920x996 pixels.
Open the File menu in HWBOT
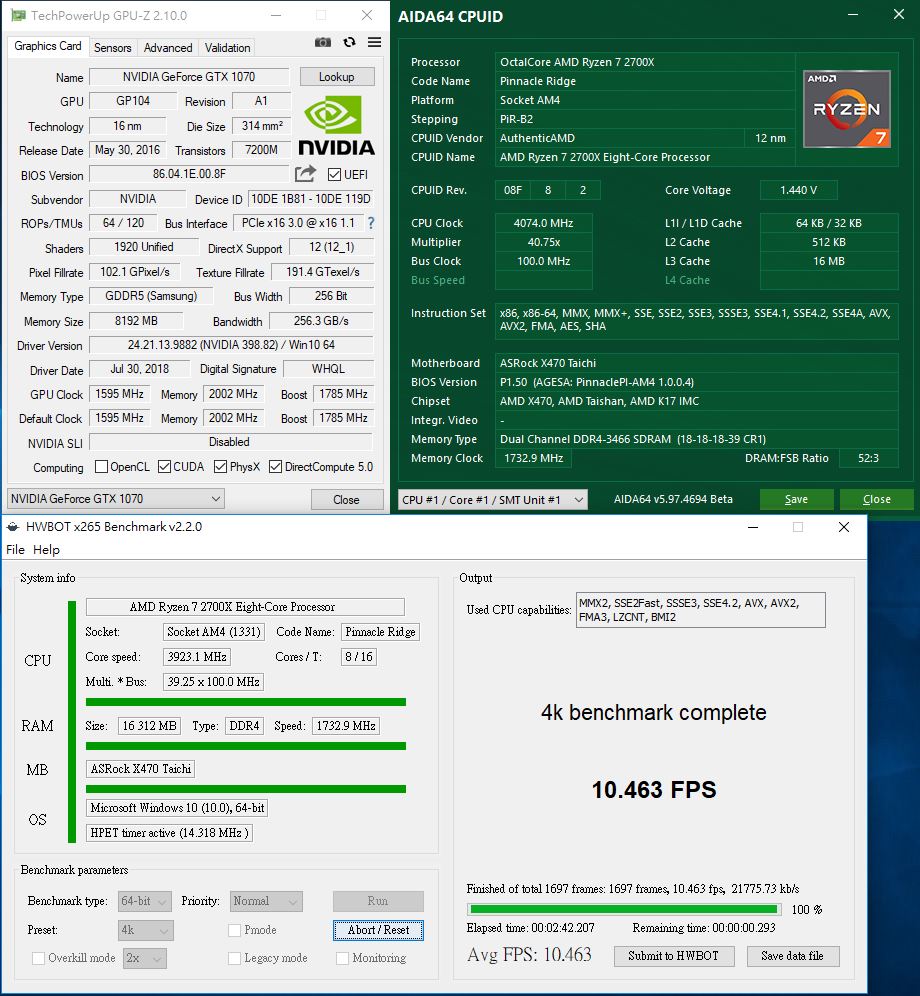pos(15,550)
